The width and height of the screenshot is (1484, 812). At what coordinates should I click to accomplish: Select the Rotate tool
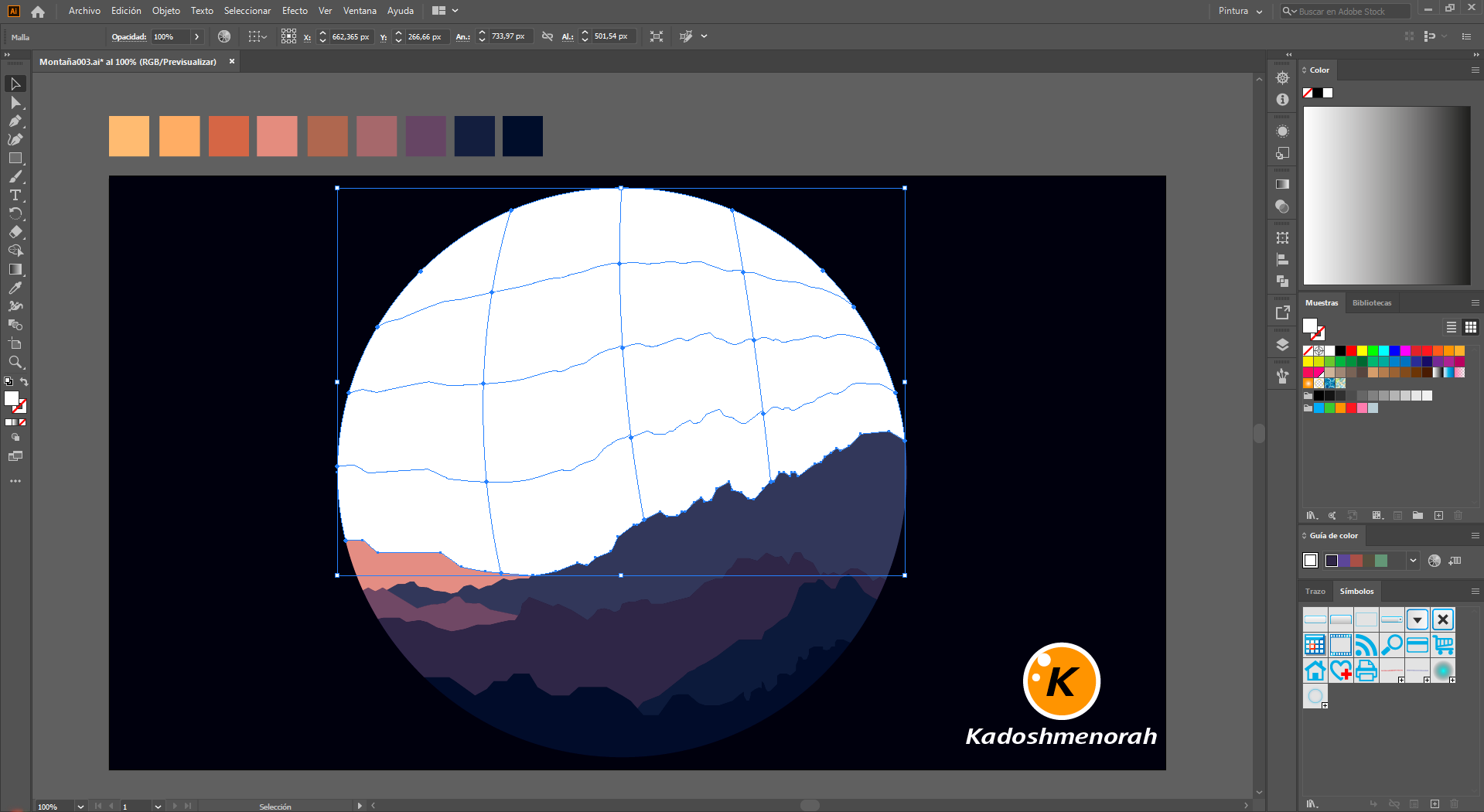coord(15,213)
